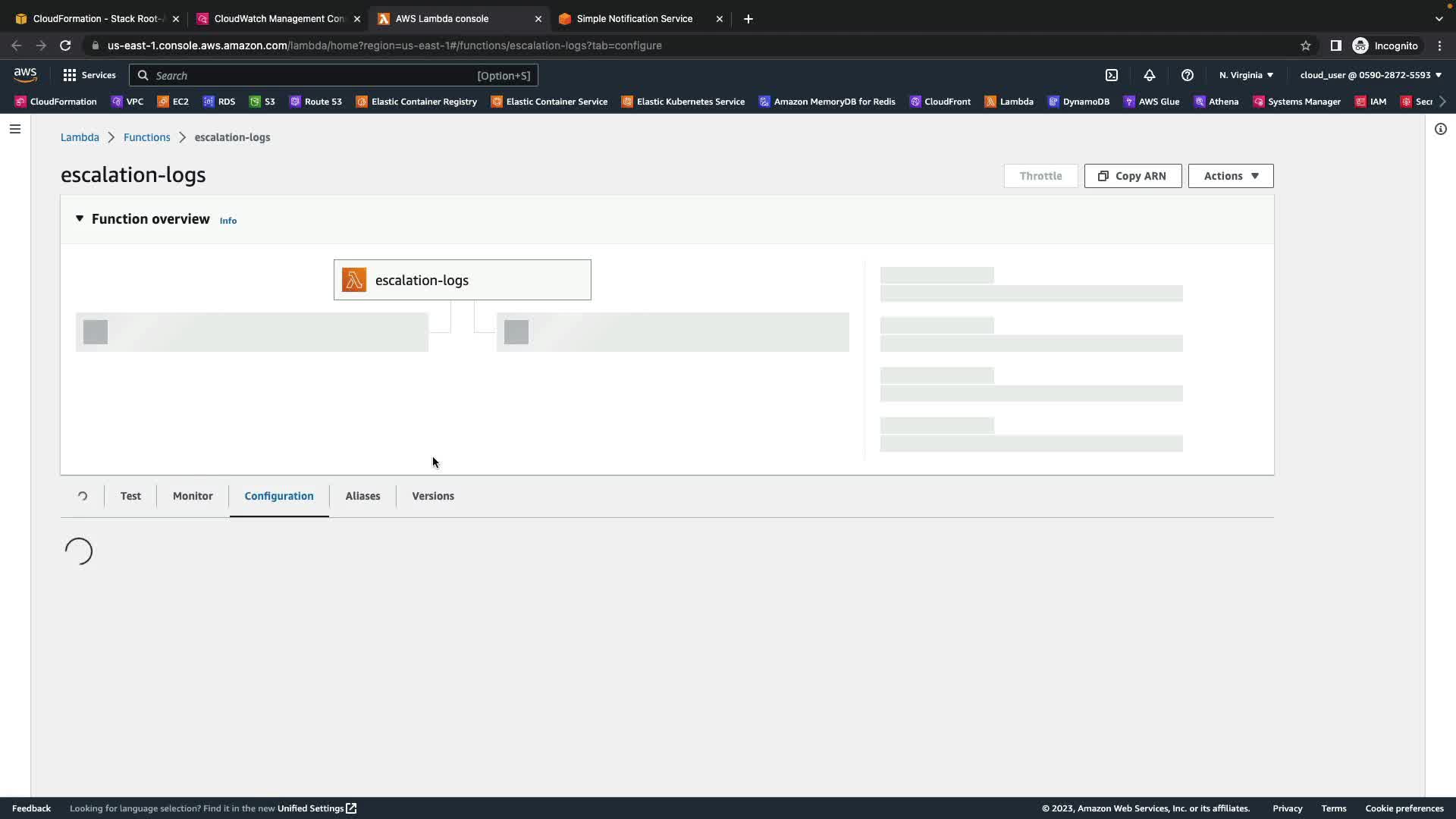Open the Services grid menu
The image size is (1456, 819).
(x=89, y=75)
